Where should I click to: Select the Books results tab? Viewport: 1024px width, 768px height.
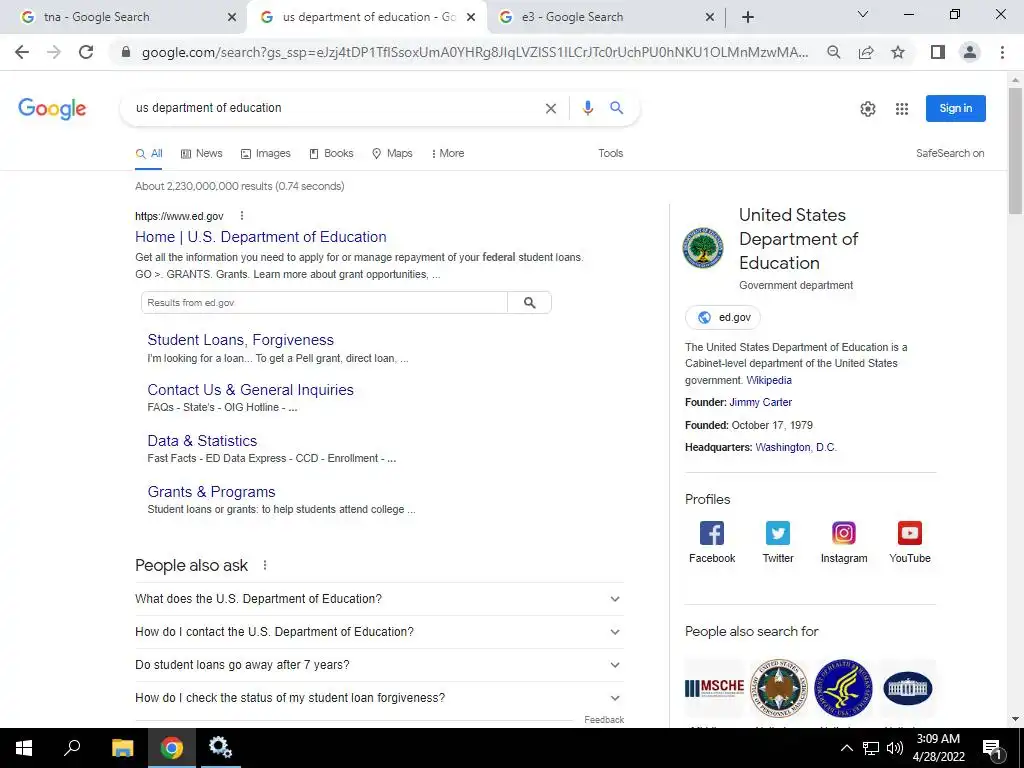coord(331,153)
